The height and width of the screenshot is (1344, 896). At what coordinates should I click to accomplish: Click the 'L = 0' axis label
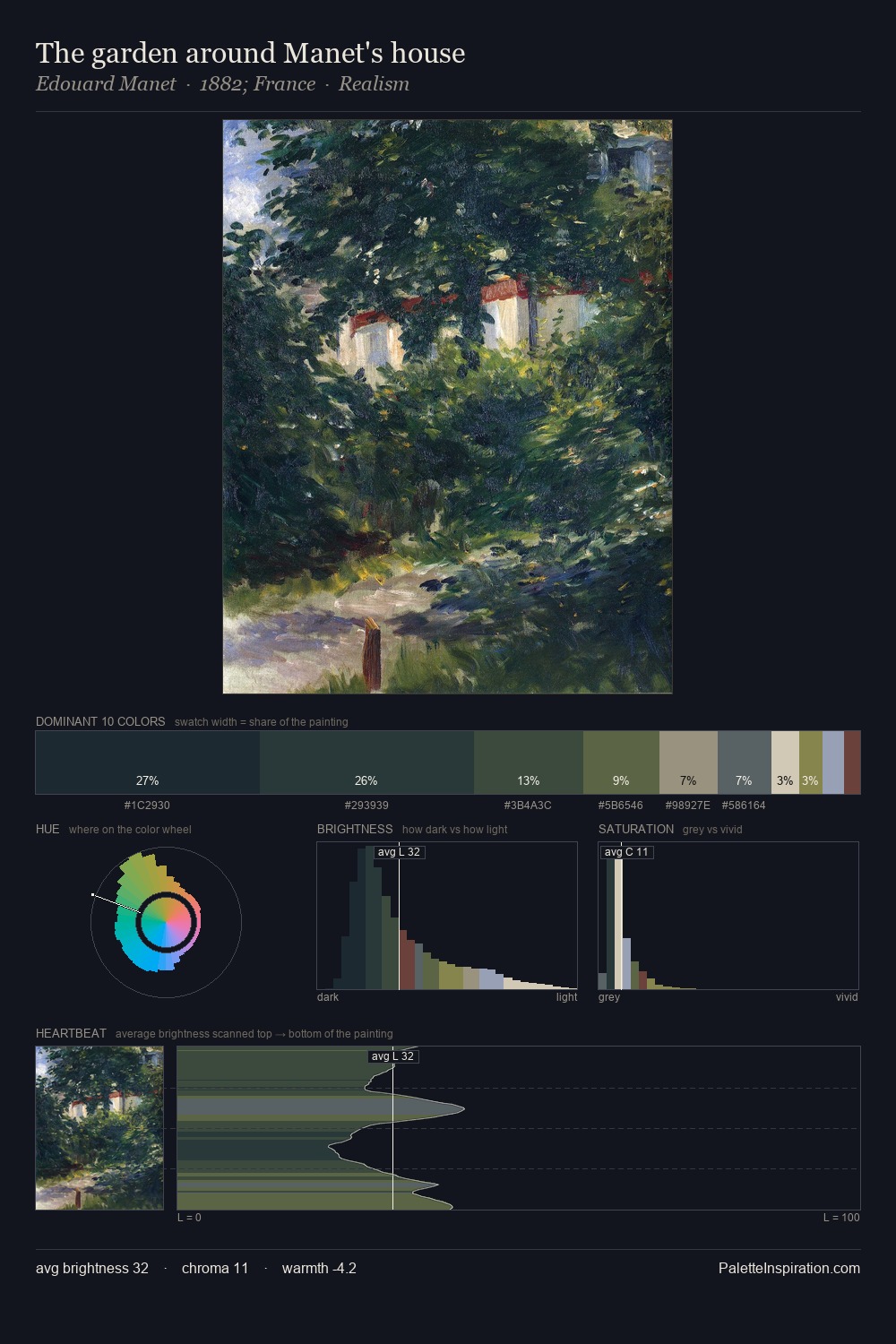click(189, 1218)
